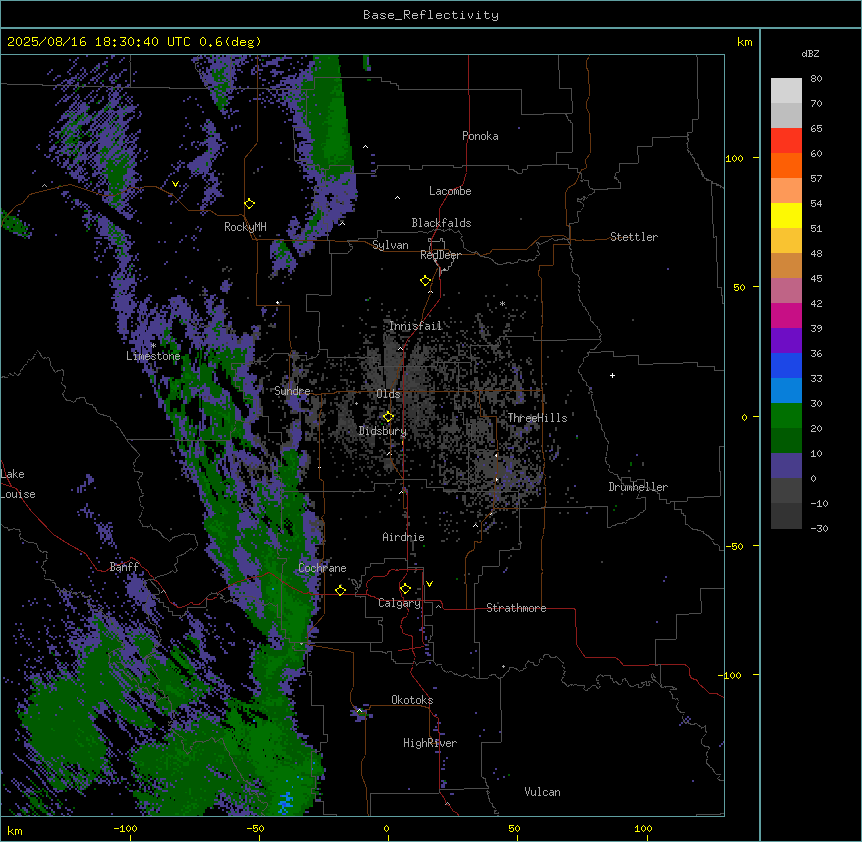Click the pink 42-45 dBZ legend swatch

786,291
